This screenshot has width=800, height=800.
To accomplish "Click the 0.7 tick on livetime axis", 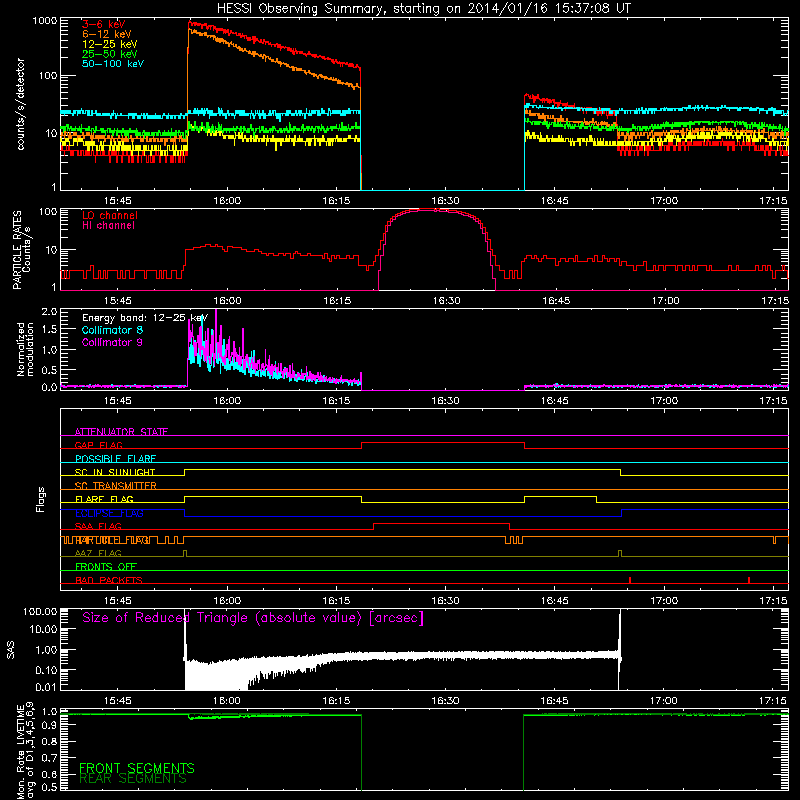I will (49, 757).
